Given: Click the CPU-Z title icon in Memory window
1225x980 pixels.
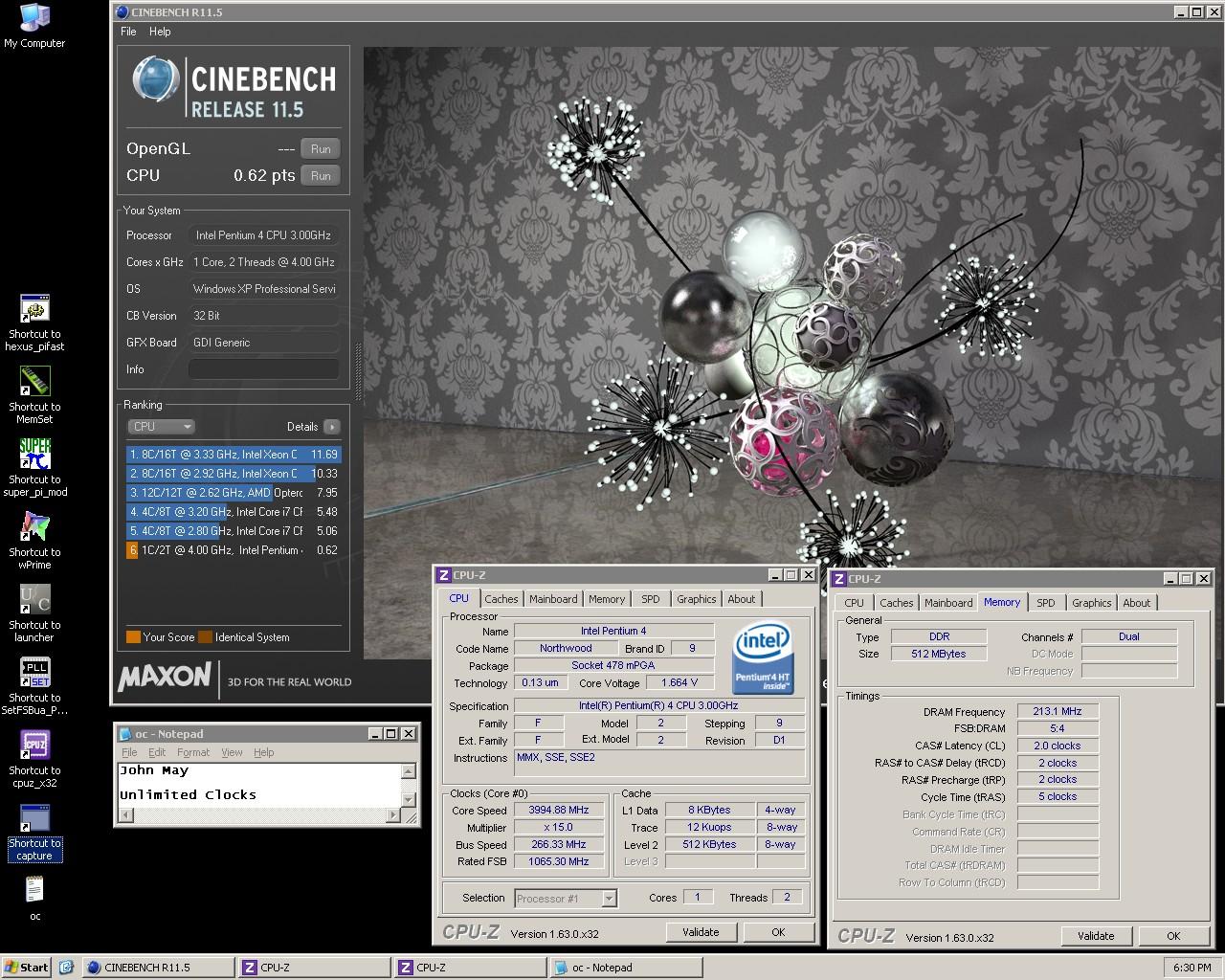Looking at the screenshot, I should pyautogui.click(x=838, y=579).
